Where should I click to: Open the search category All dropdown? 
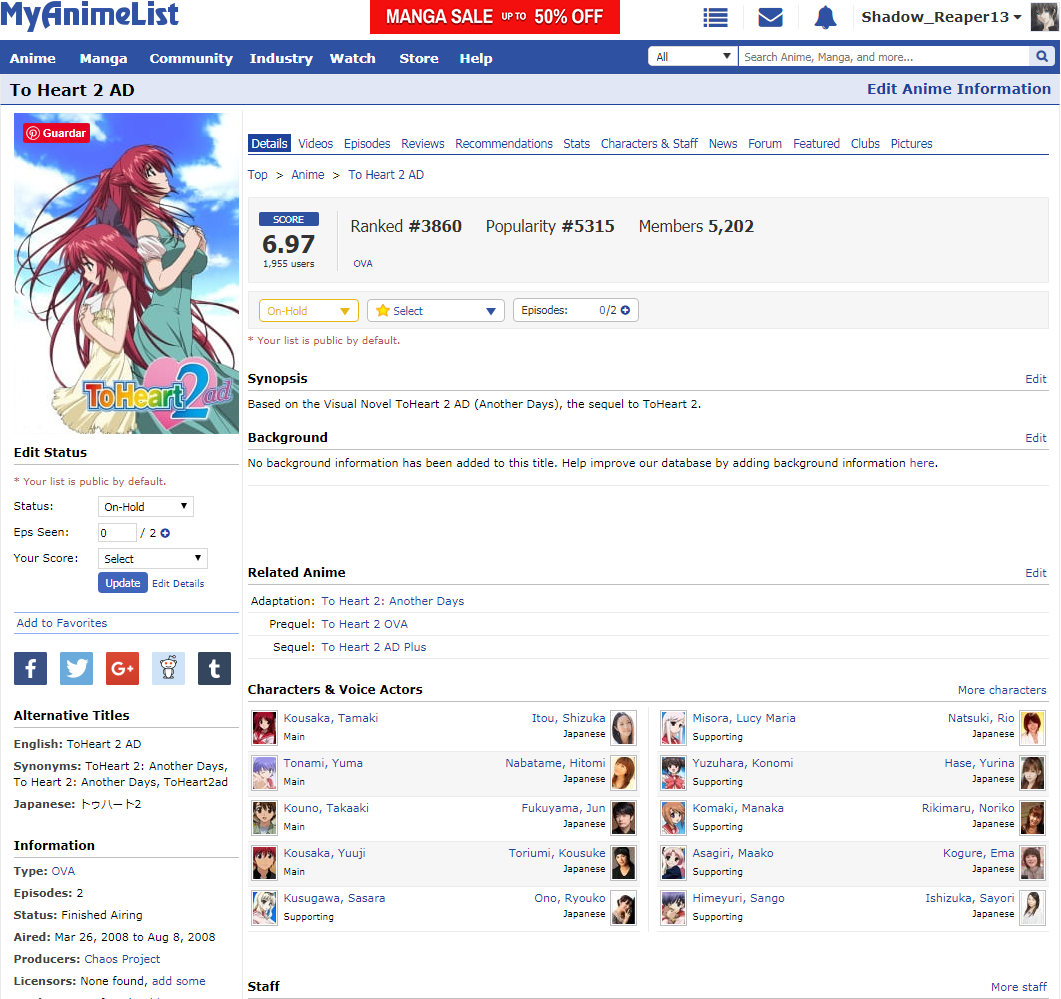pyautogui.click(x=693, y=57)
